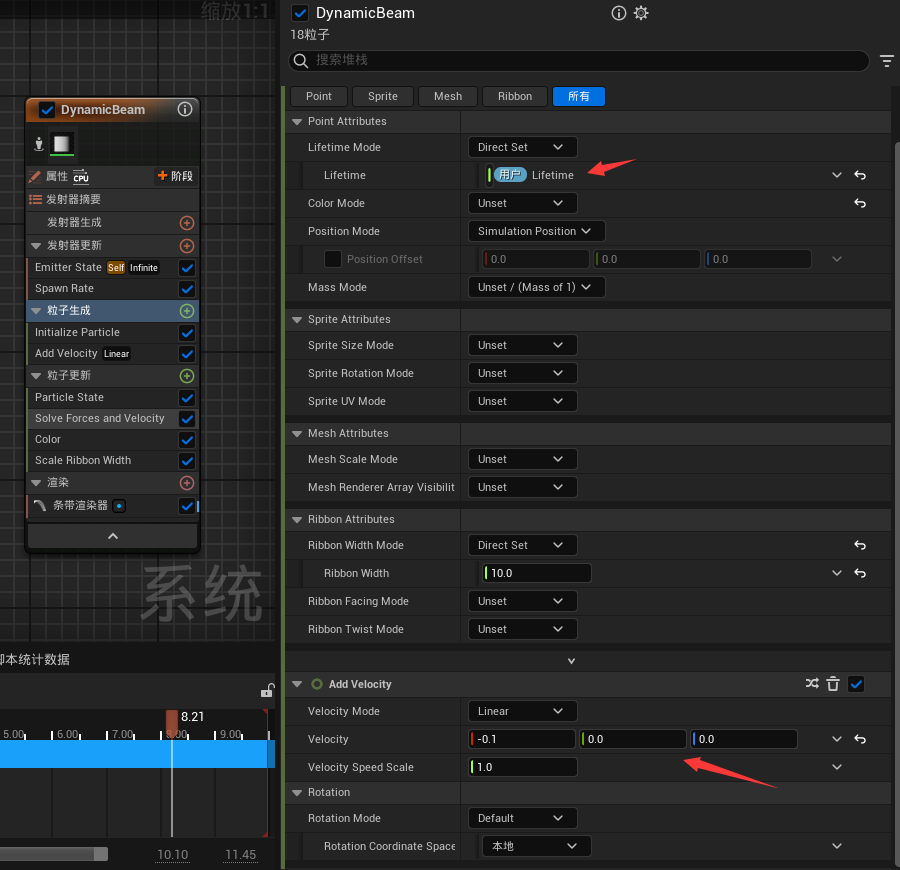Screen dimensions: 900x870
Task: Disable the Initialize Particle module checkbox
Action: [x=187, y=333]
